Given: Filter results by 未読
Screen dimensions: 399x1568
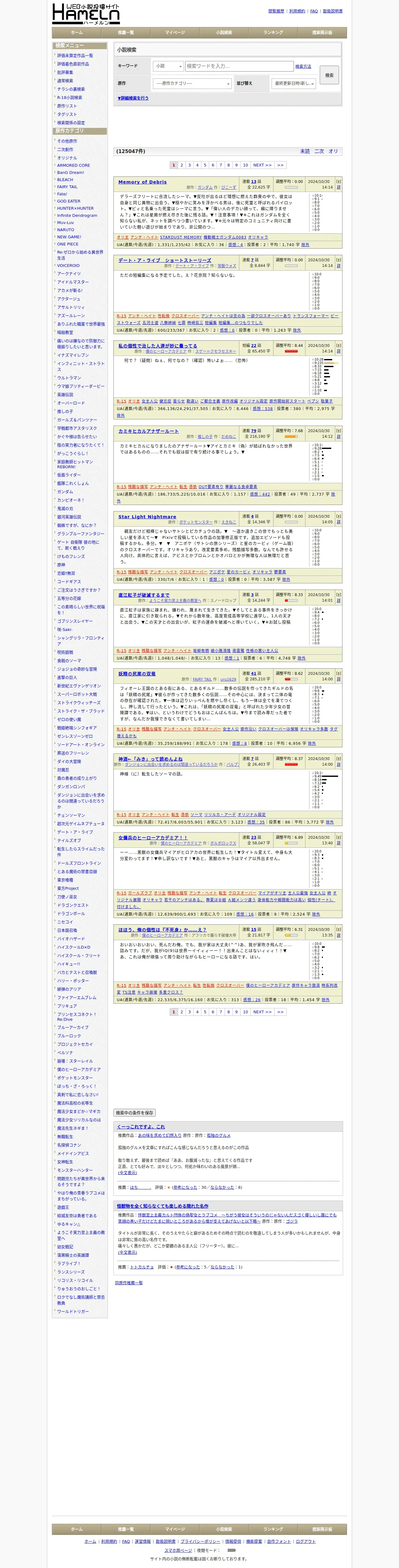Looking at the screenshot, I should (x=305, y=151).
